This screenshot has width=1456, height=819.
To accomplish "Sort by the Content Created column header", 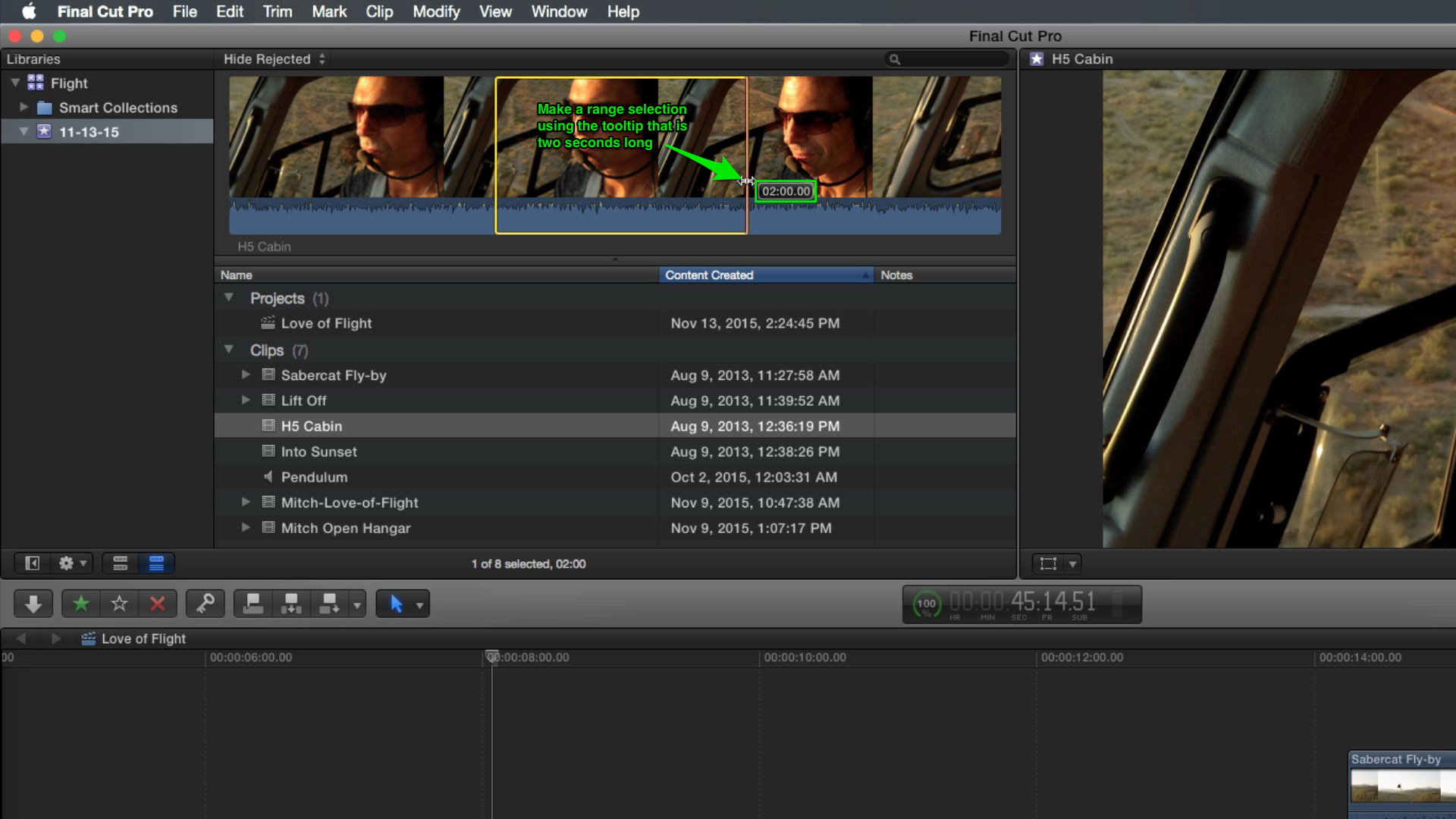I will 766,275.
